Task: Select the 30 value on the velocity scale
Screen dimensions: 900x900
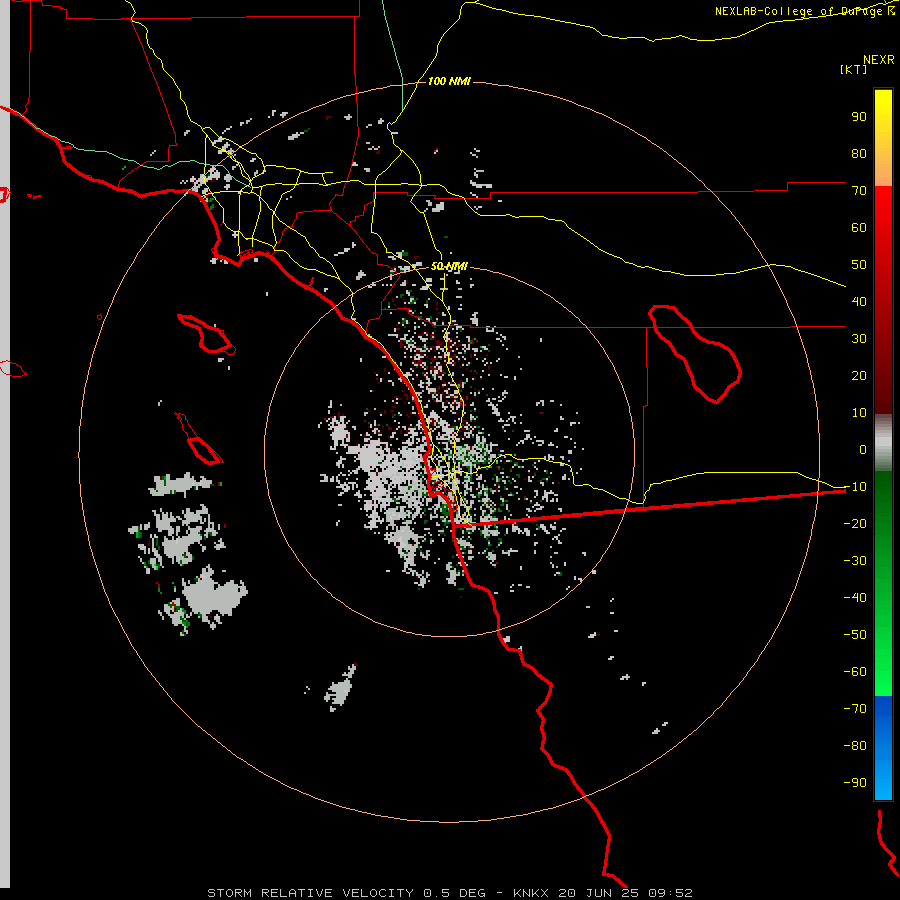Action: (x=859, y=339)
